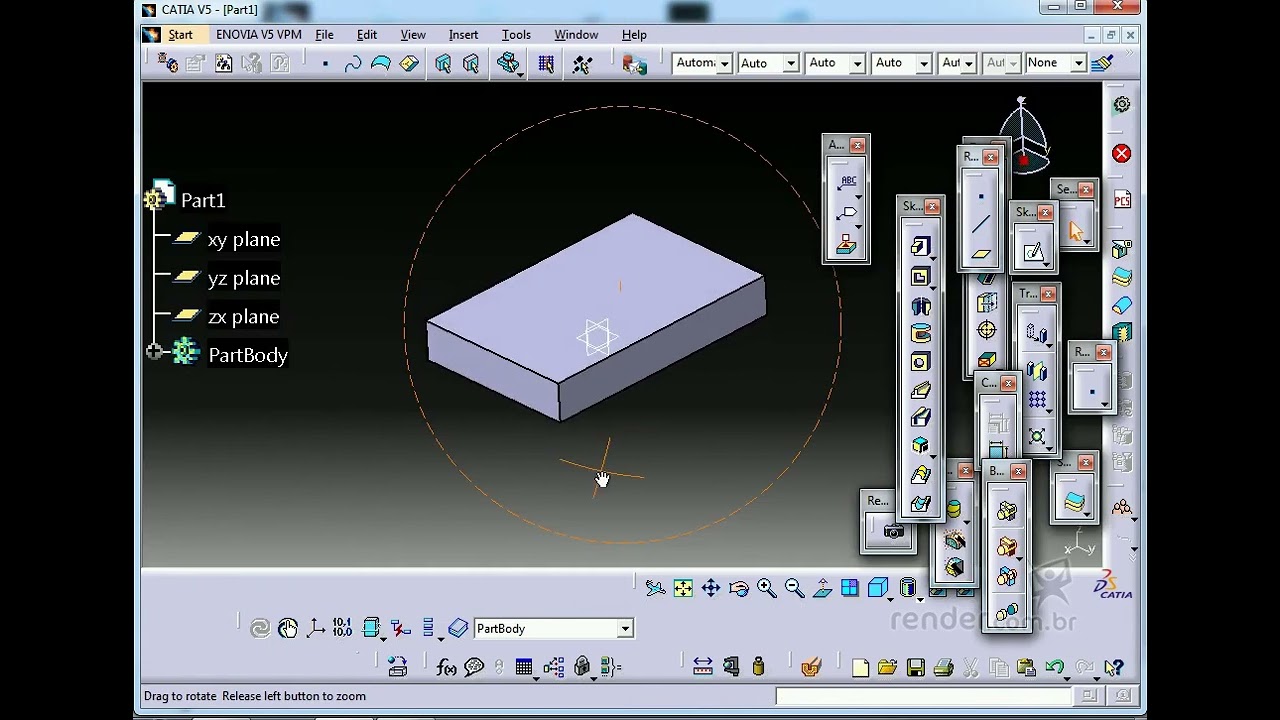
Task: Open the Start menu
Action: 180,35
